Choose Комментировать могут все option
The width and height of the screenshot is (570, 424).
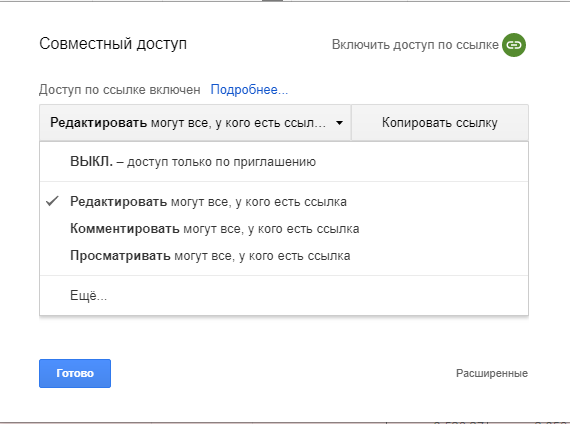tap(284, 229)
